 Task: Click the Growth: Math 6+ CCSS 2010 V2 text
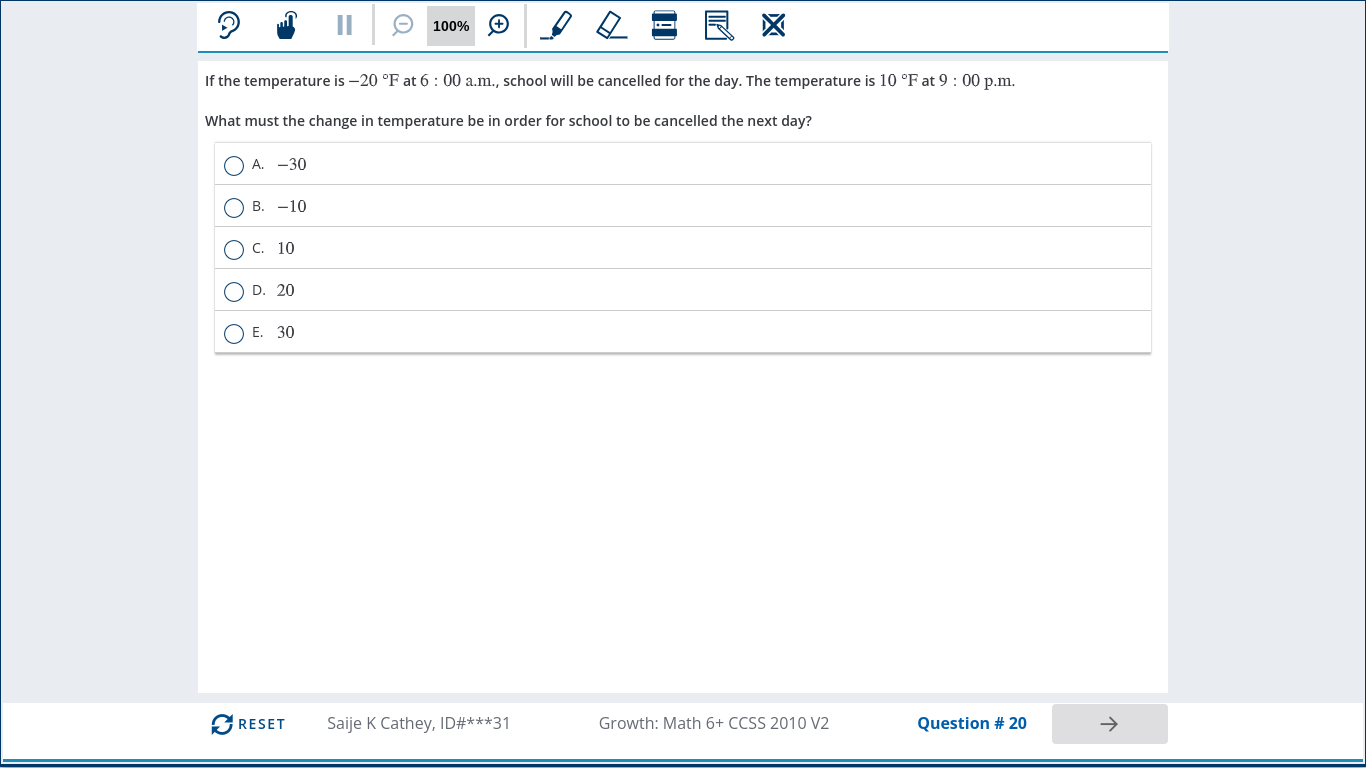tap(714, 723)
